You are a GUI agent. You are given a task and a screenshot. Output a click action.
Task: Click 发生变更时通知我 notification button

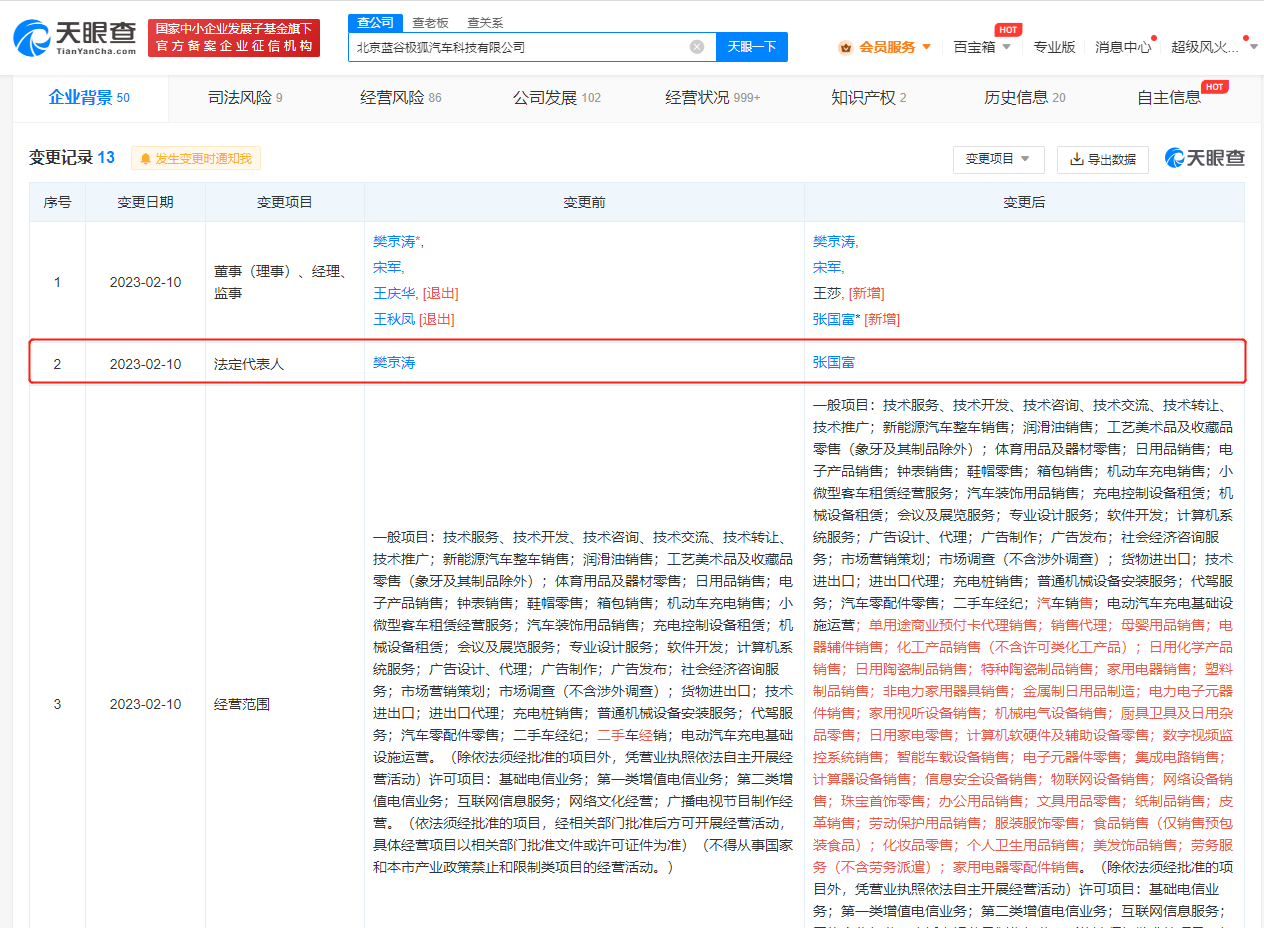(x=196, y=158)
